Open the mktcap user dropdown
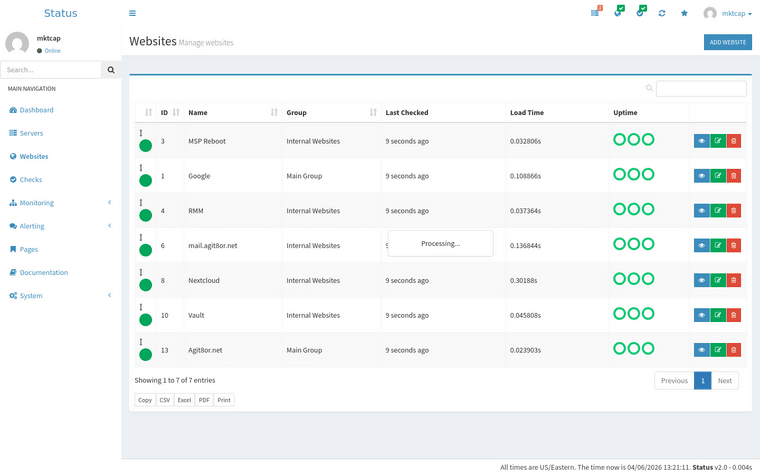Screen dimensions: 760x475 [728, 14]
